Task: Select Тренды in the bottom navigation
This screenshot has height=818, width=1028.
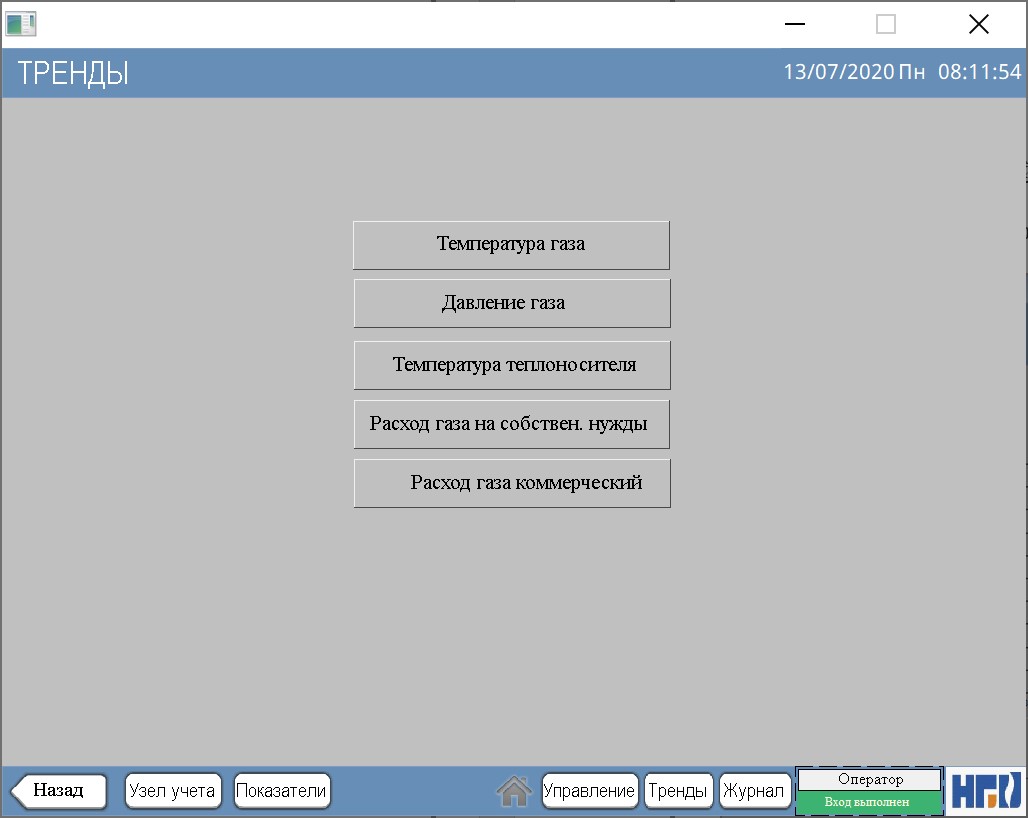Action: (x=678, y=791)
